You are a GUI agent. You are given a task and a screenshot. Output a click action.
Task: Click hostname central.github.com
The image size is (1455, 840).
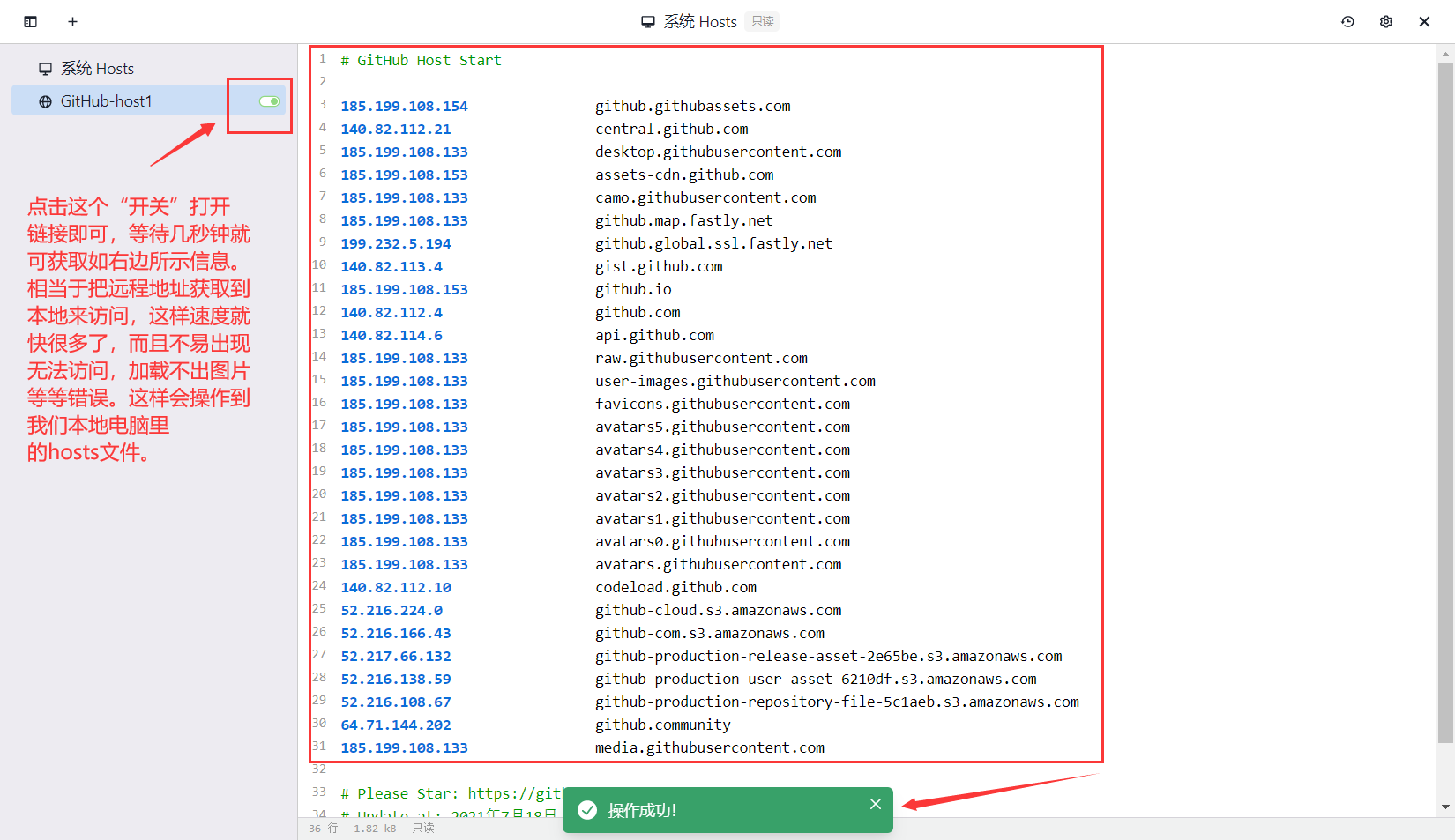[x=671, y=129]
